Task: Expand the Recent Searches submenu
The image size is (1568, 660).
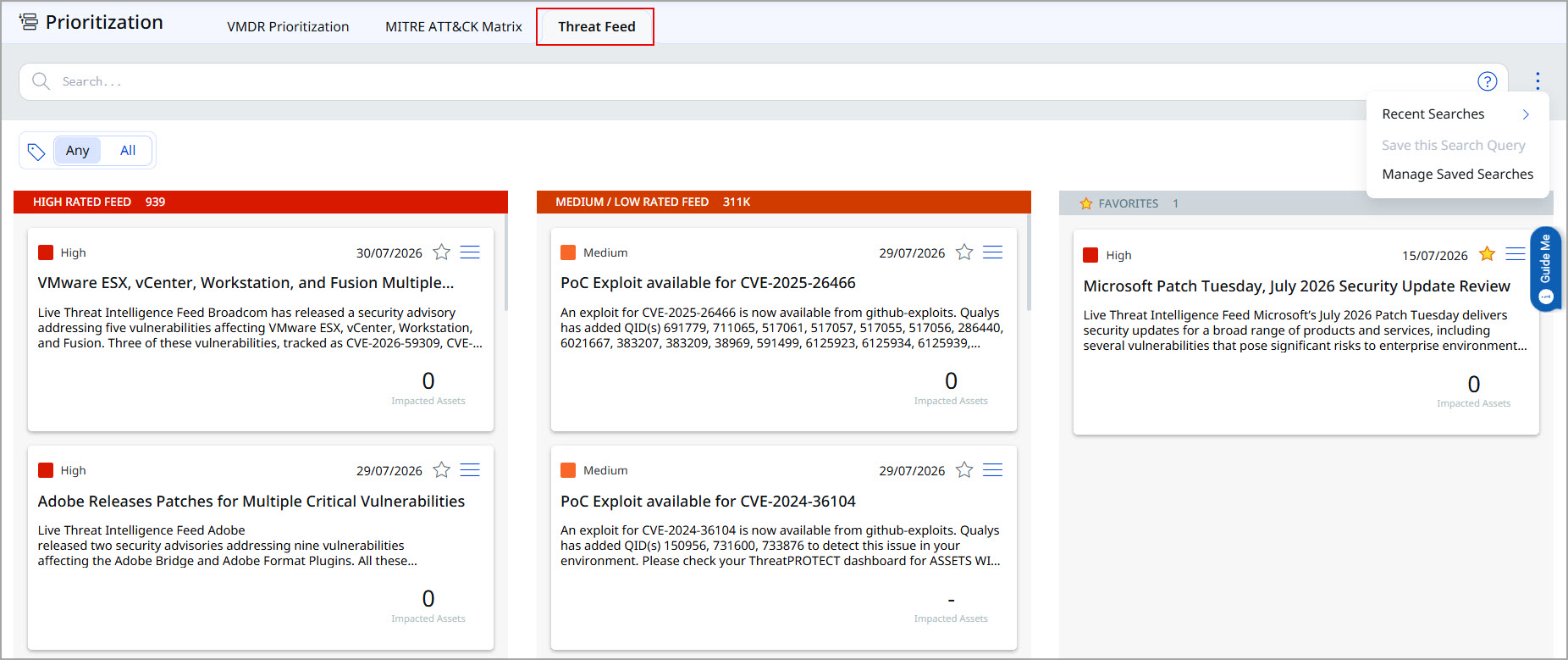Action: point(1457,114)
